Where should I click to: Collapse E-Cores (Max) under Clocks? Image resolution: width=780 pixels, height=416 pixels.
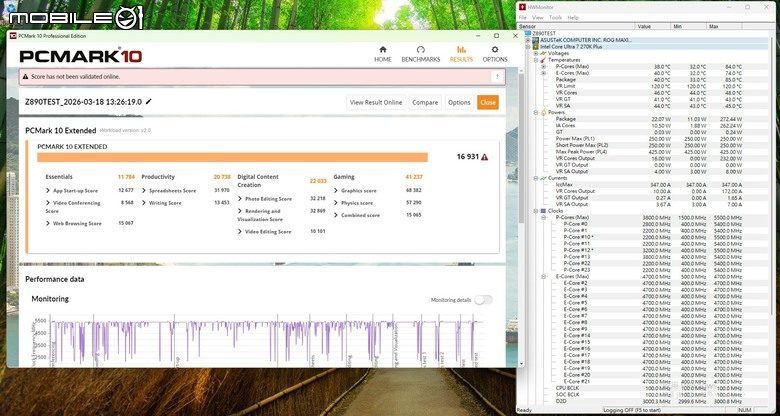click(x=543, y=276)
